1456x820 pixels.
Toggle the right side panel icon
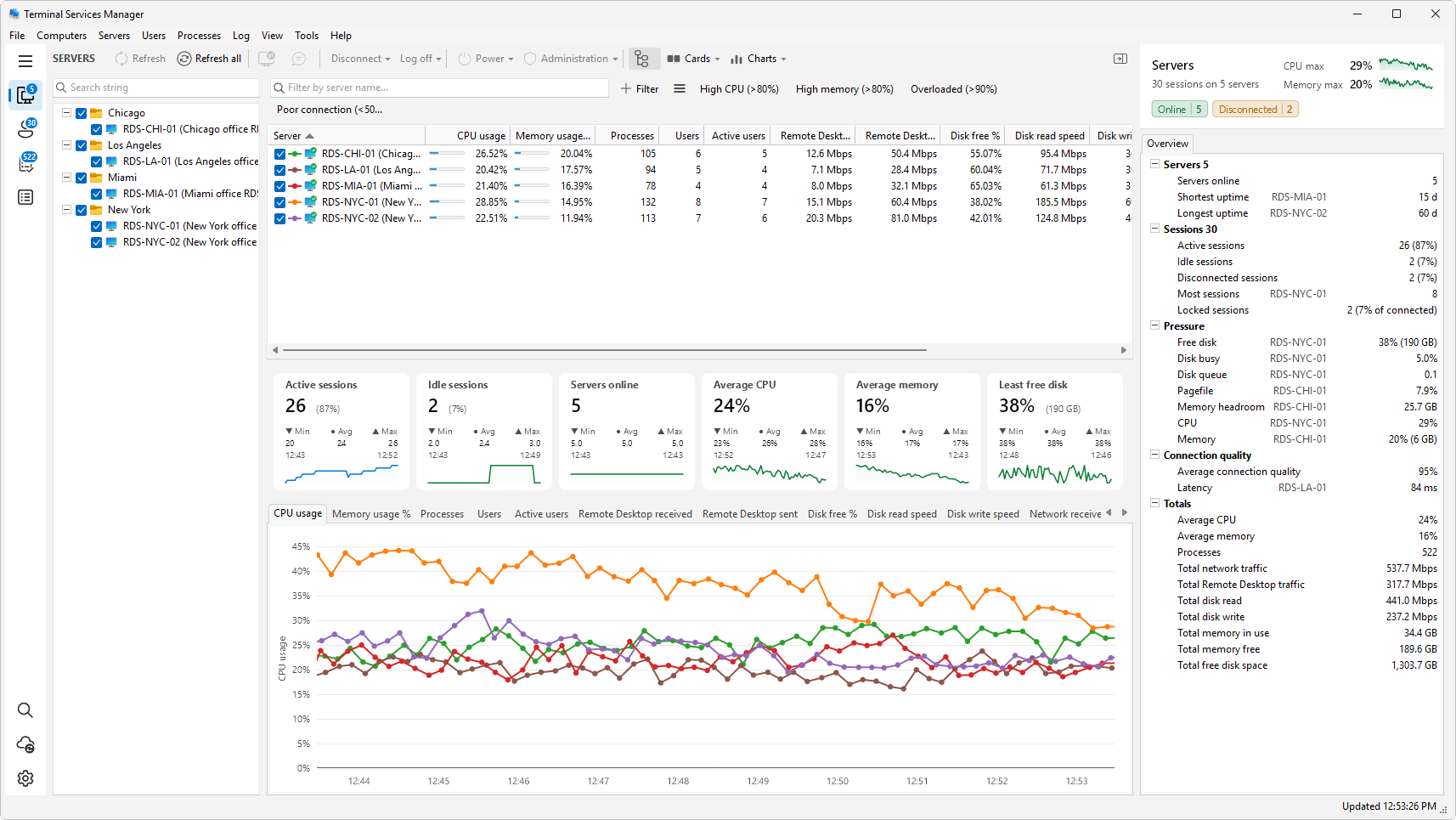click(1120, 59)
